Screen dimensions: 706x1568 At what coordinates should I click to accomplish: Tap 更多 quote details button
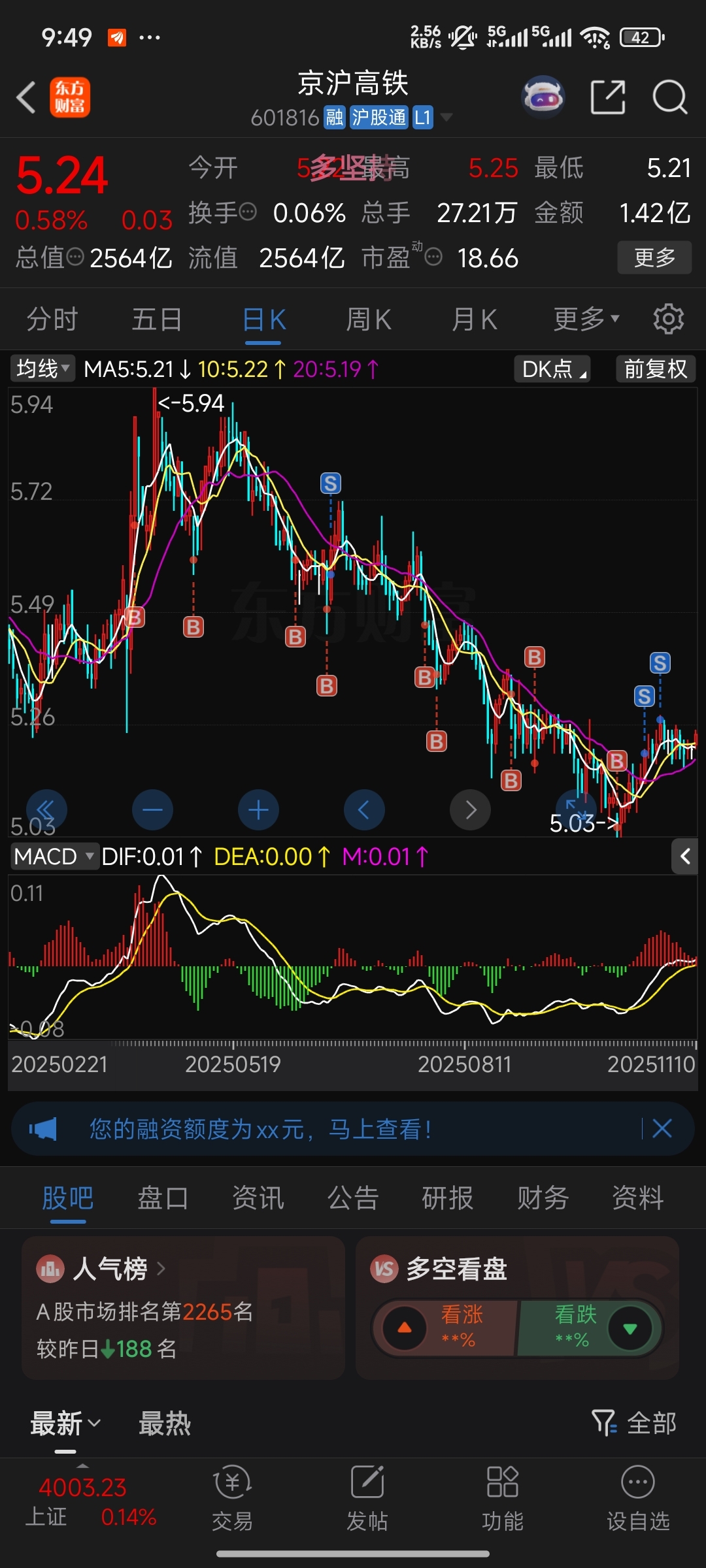pyautogui.click(x=654, y=257)
